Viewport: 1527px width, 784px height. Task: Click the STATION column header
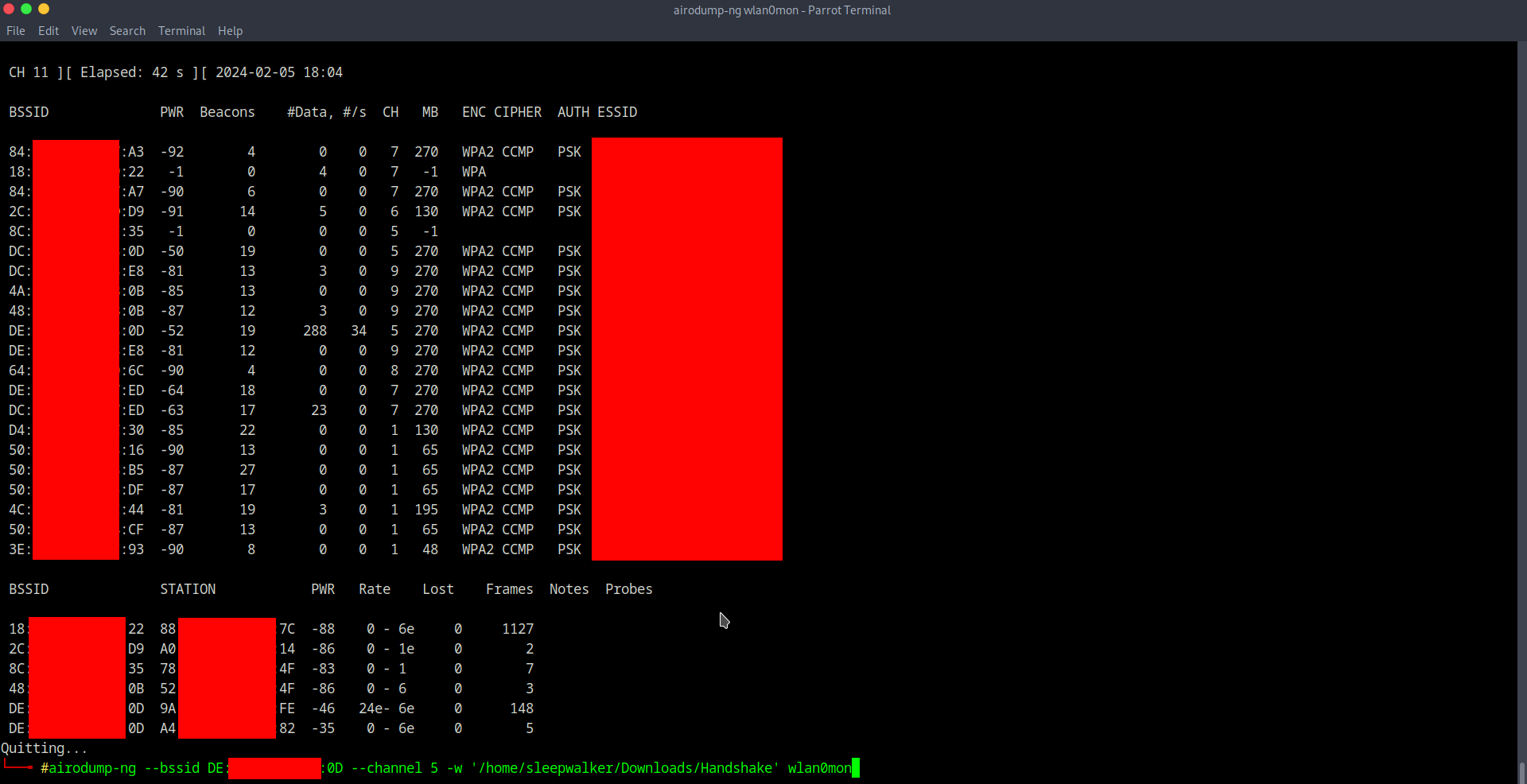pyautogui.click(x=188, y=589)
